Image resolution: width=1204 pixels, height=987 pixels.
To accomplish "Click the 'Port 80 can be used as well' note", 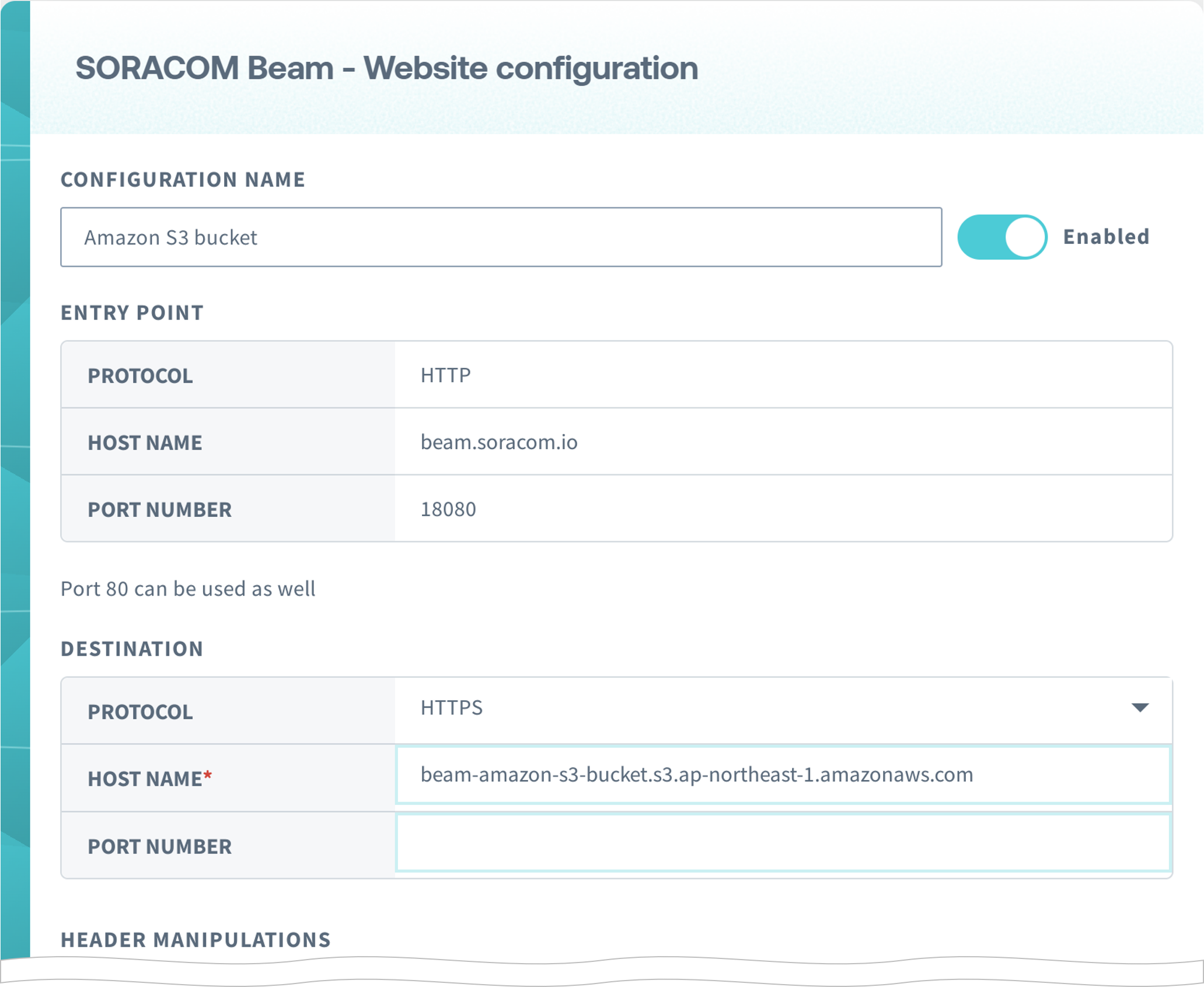I will (x=188, y=589).
